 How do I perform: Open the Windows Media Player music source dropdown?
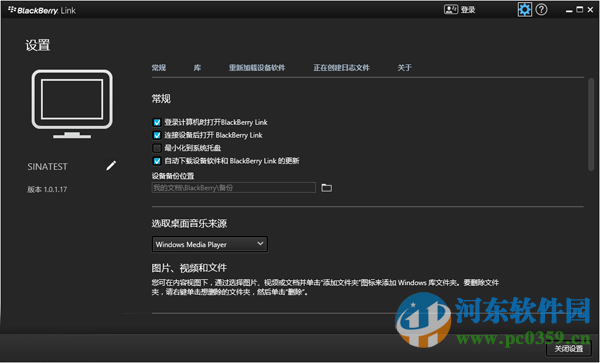pyautogui.click(x=210, y=244)
